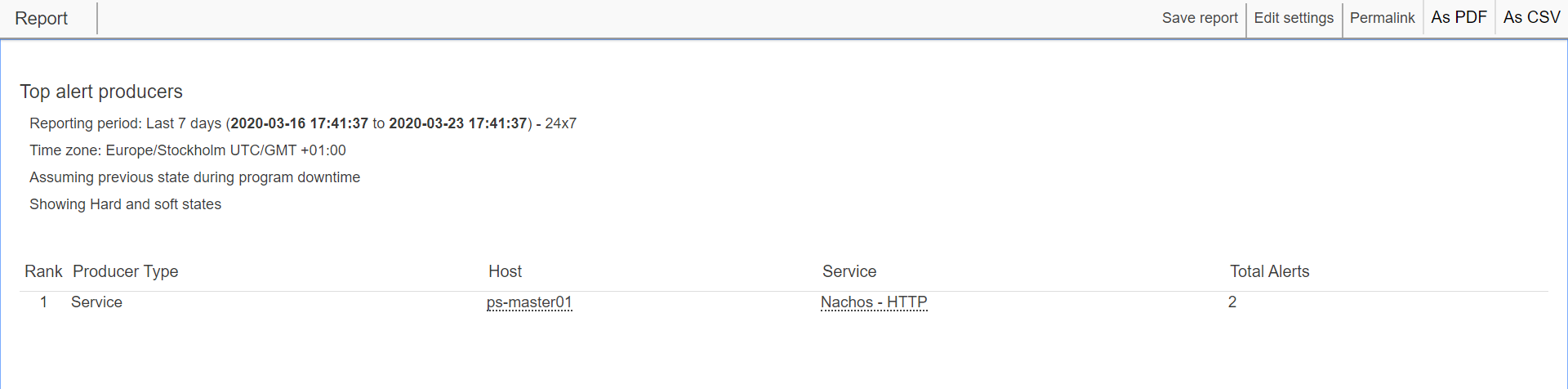Image resolution: width=1568 pixels, height=389 pixels.
Task: Click the Total Alerts column header
Action: point(1270,271)
